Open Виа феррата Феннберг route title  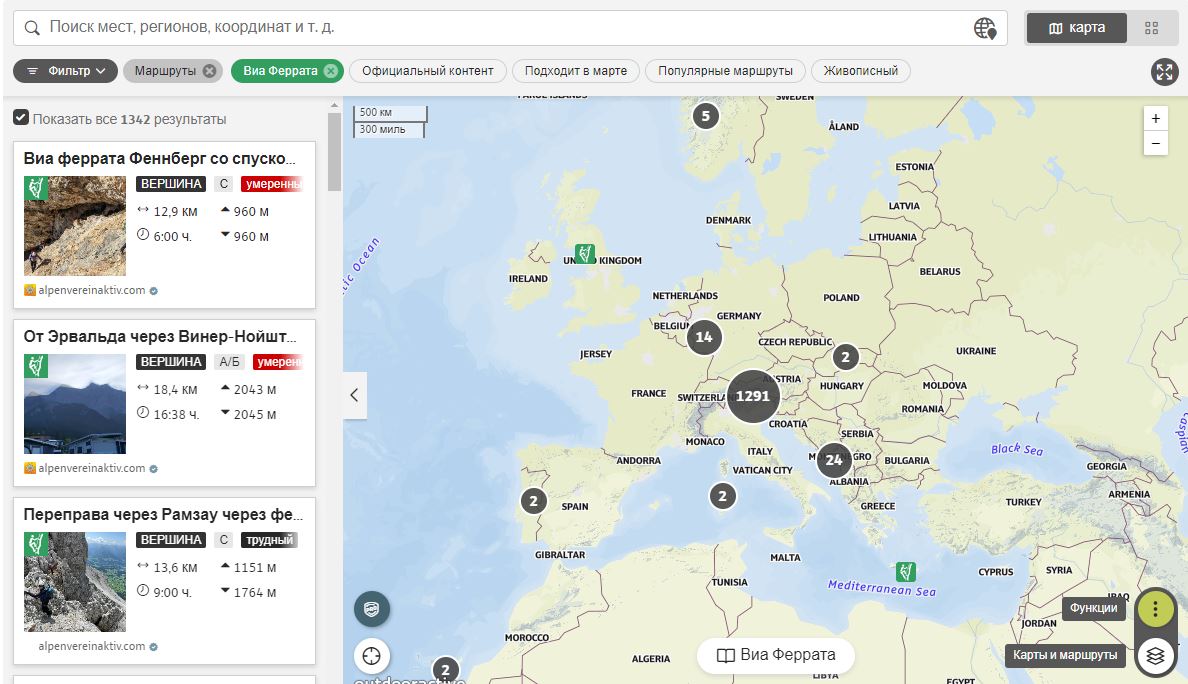coord(160,158)
